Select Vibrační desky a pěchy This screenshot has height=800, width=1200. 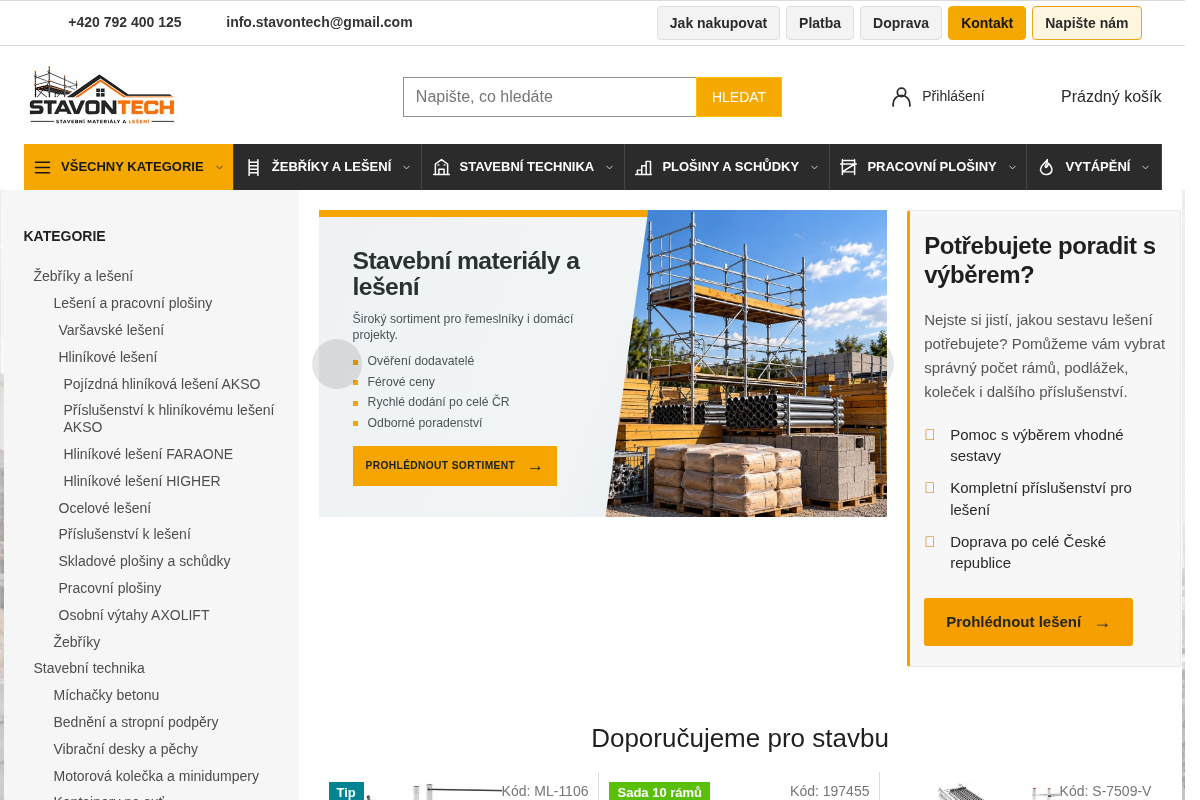[126, 749]
